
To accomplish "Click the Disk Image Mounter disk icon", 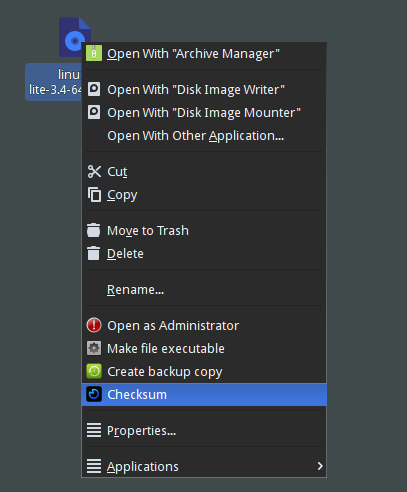I will pyautogui.click(x=94, y=112).
